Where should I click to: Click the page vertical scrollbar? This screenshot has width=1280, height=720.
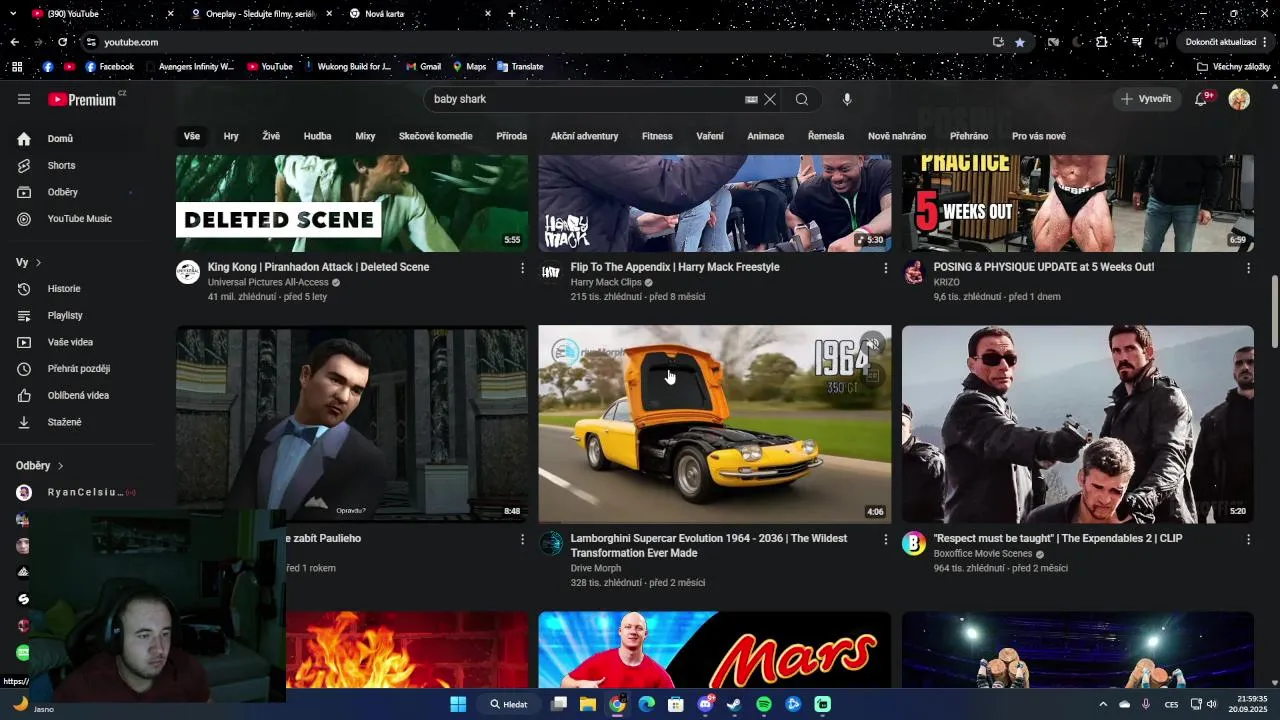pyautogui.click(x=1274, y=312)
